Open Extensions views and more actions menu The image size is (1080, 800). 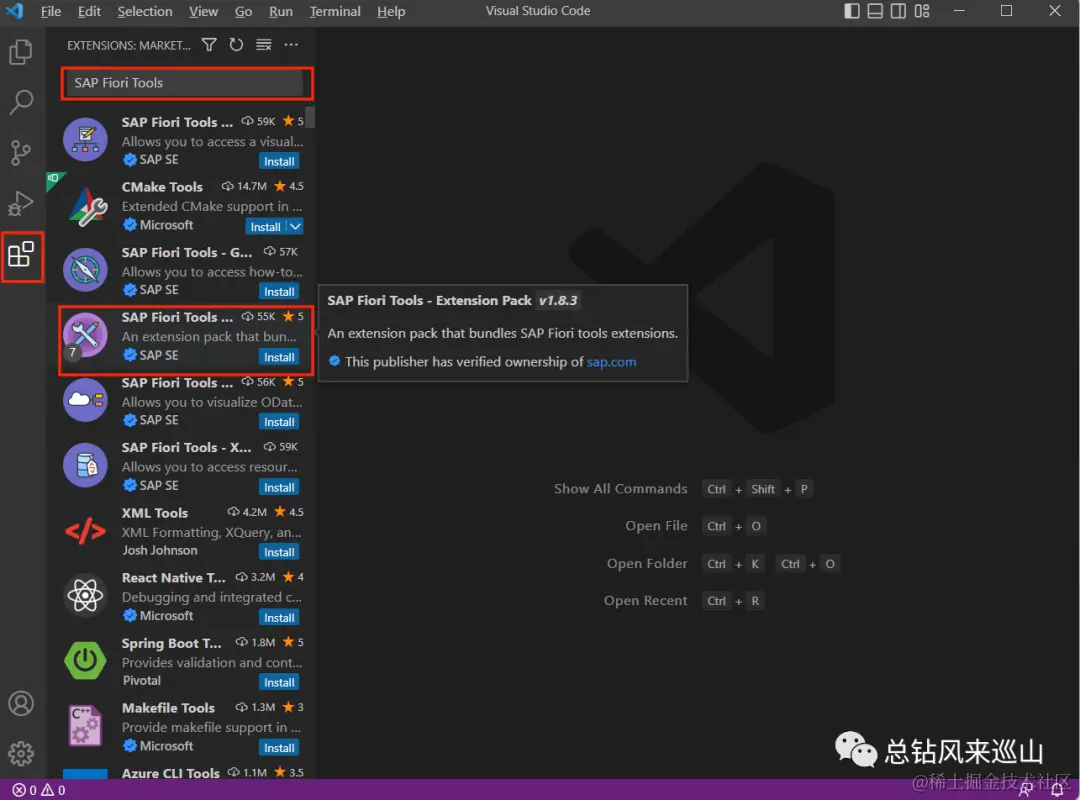pos(291,45)
